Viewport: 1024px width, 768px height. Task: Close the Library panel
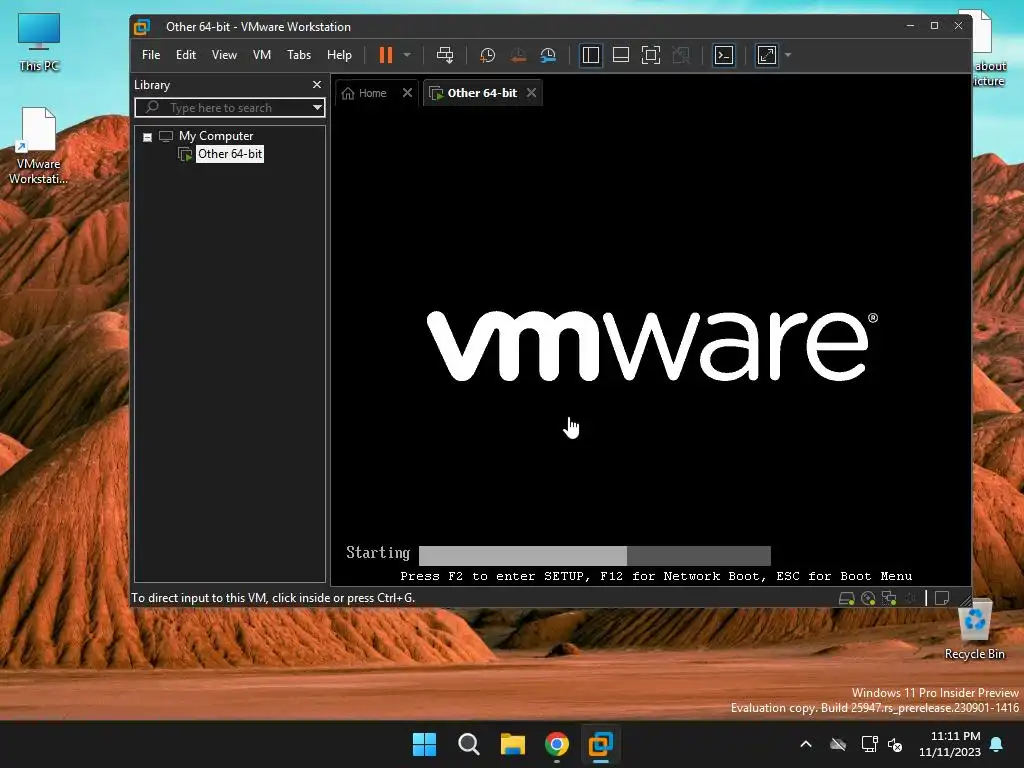coord(317,85)
